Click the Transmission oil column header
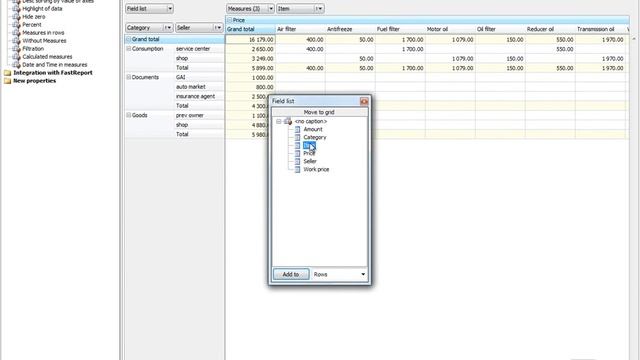 [600, 29]
